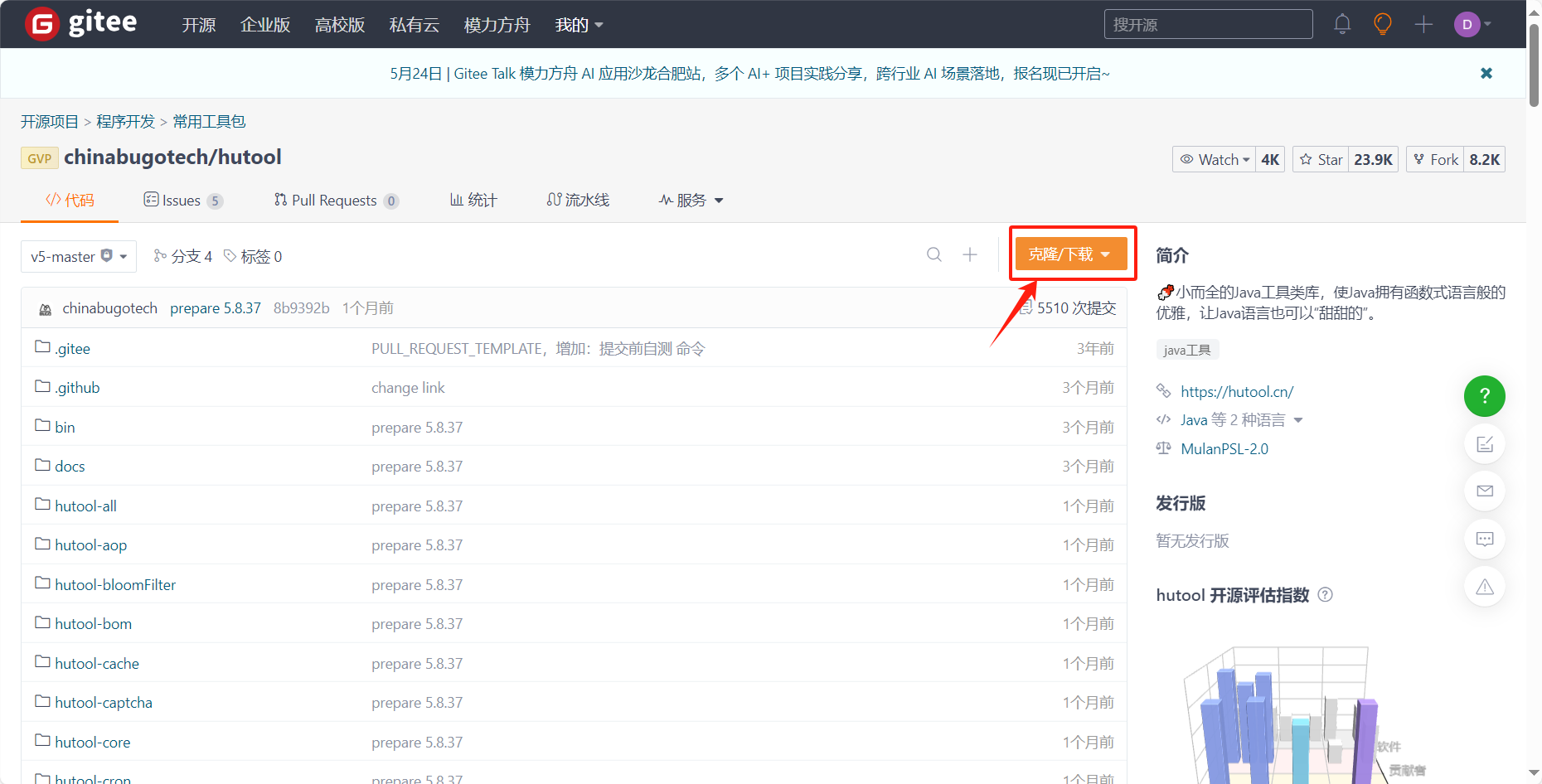Viewport: 1542px width, 784px height.
Task: Click the 常用工具包 breadcrumb
Action: click(x=209, y=122)
